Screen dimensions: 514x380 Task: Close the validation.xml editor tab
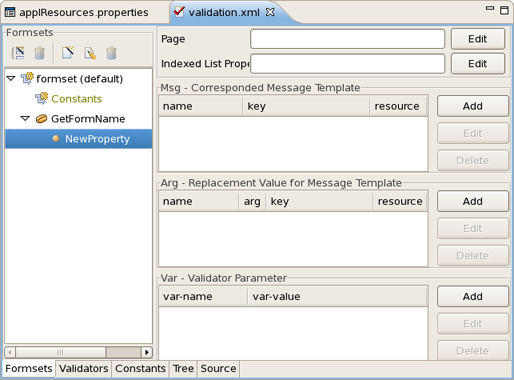(x=270, y=12)
